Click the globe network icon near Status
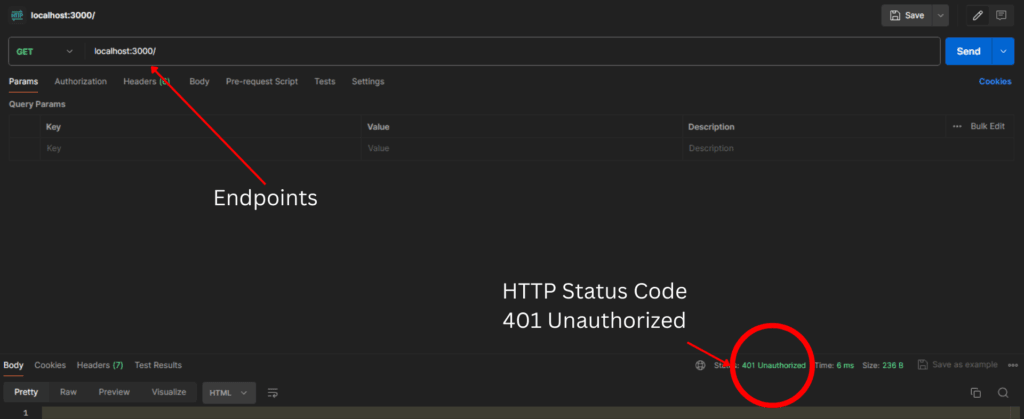Viewport: 1024px width, 419px height. (x=700, y=365)
